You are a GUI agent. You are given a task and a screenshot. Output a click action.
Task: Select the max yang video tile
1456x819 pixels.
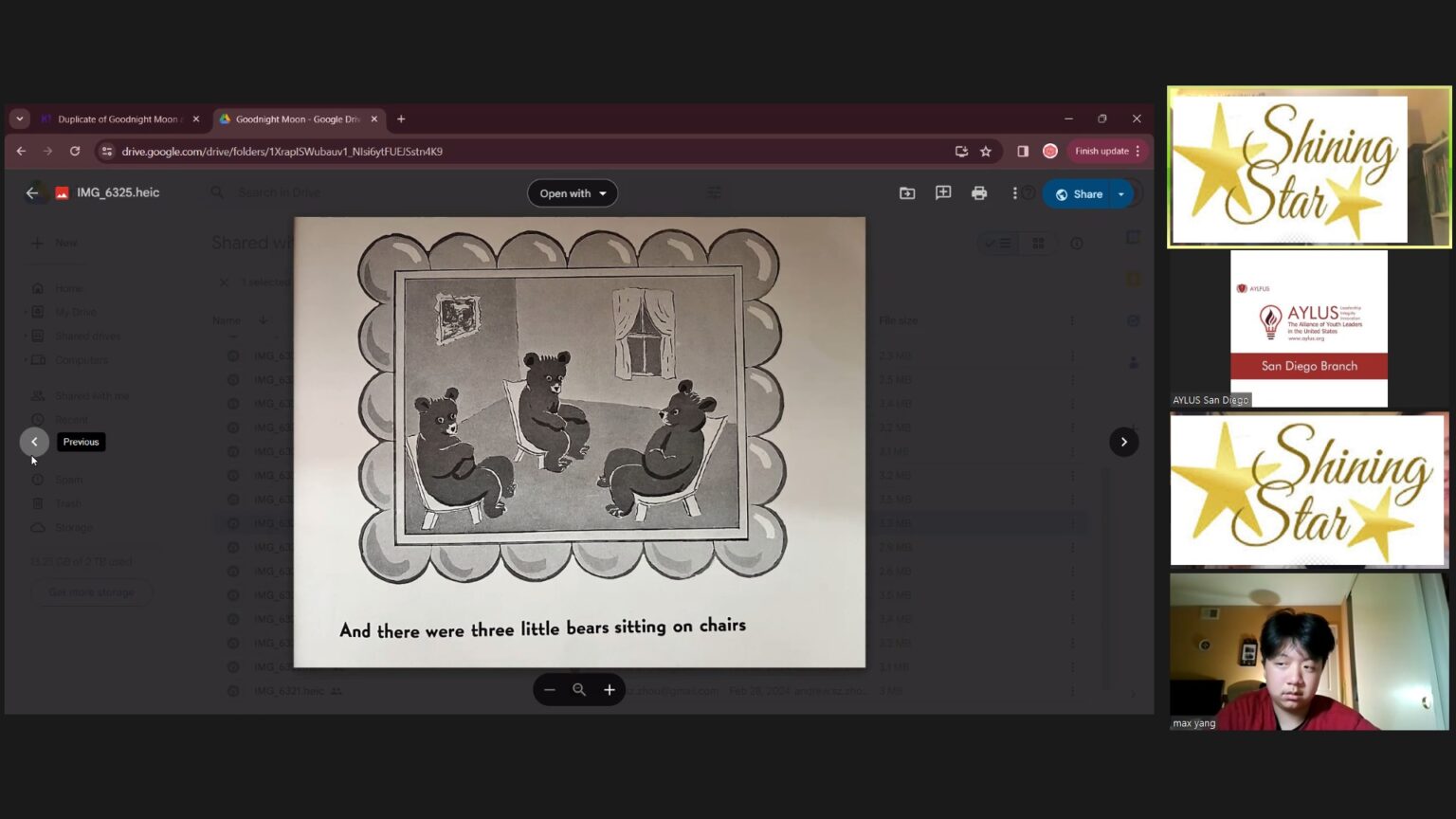click(1309, 651)
